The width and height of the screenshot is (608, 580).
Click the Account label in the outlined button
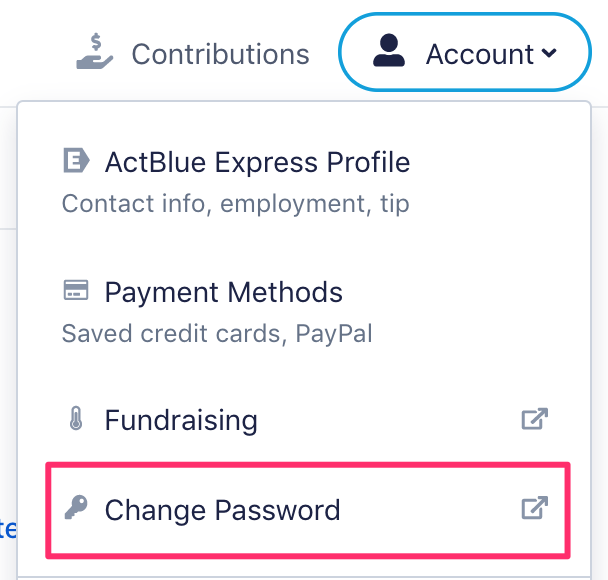480,54
